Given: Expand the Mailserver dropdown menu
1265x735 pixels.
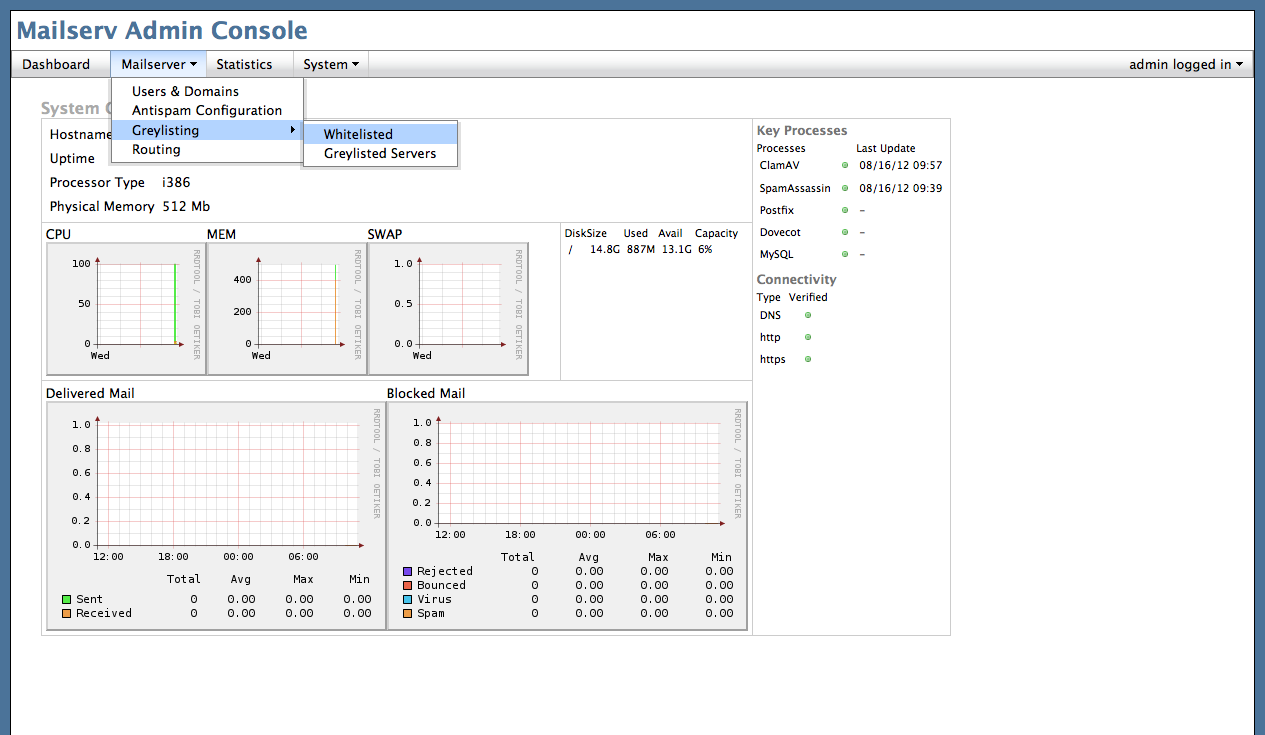Looking at the screenshot, I should point(159,64).
